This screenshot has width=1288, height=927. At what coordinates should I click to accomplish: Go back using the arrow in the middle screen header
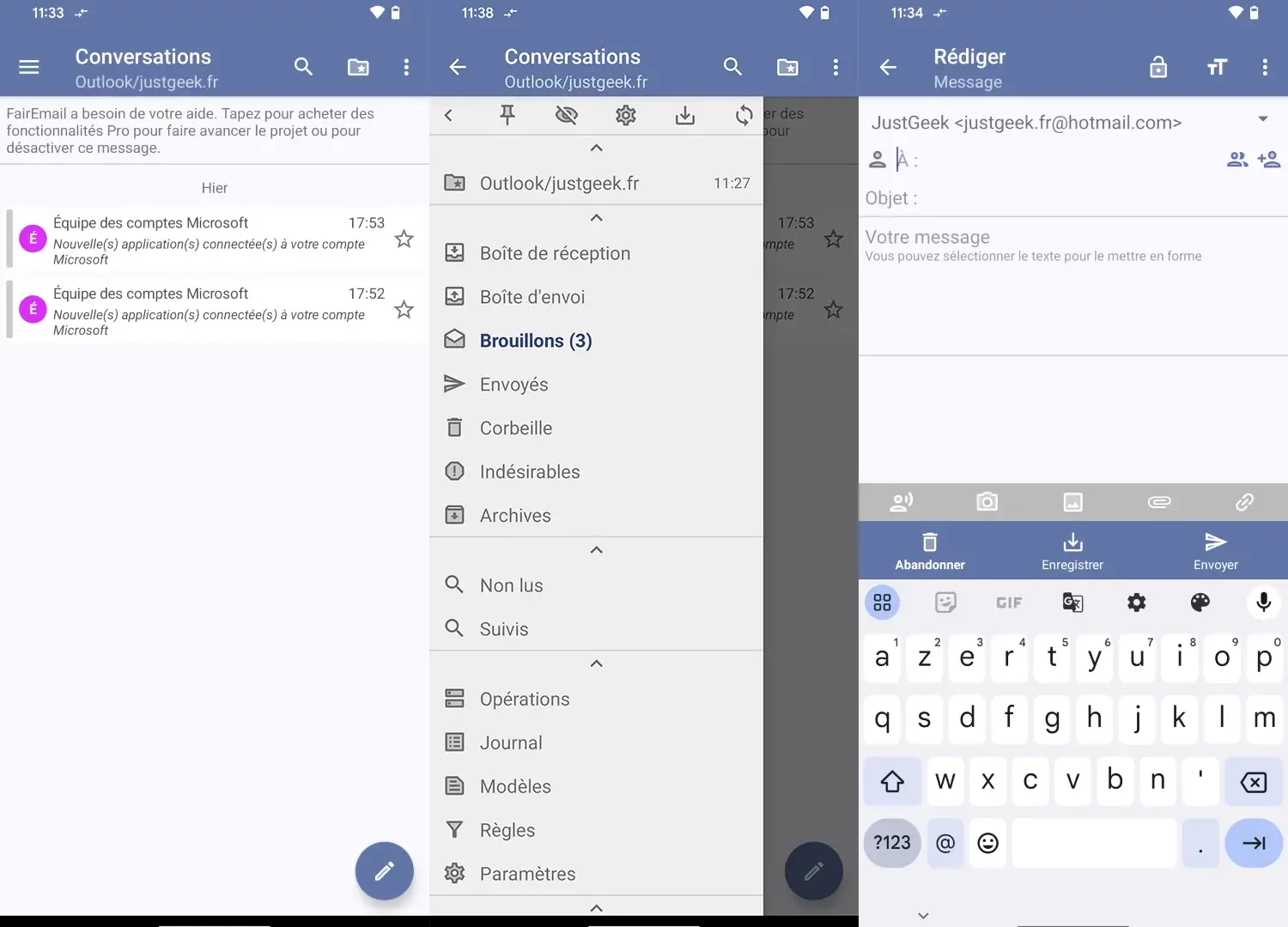(x=458, y=67)
